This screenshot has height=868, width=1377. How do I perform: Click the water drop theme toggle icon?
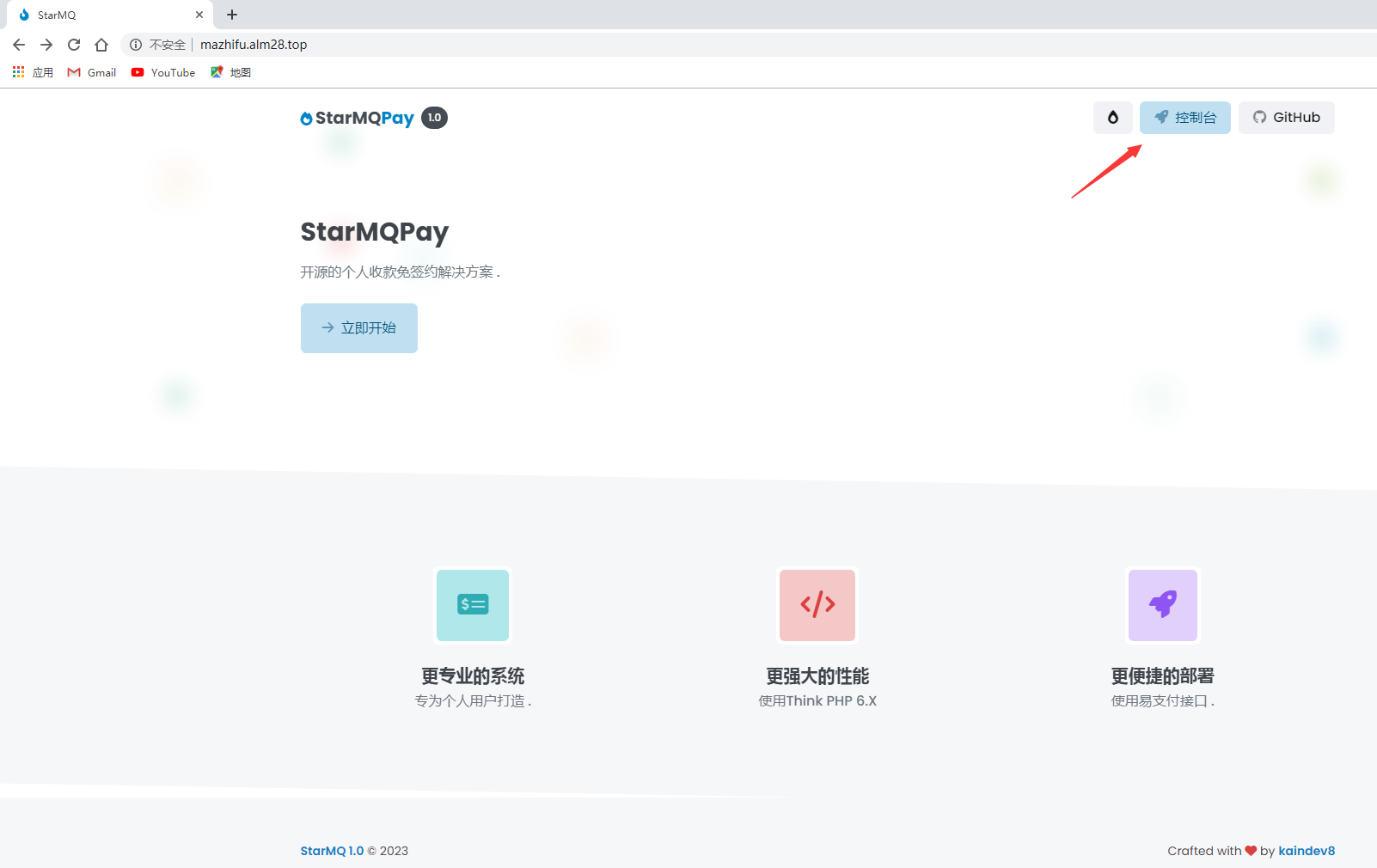(x=1112, y=118)
